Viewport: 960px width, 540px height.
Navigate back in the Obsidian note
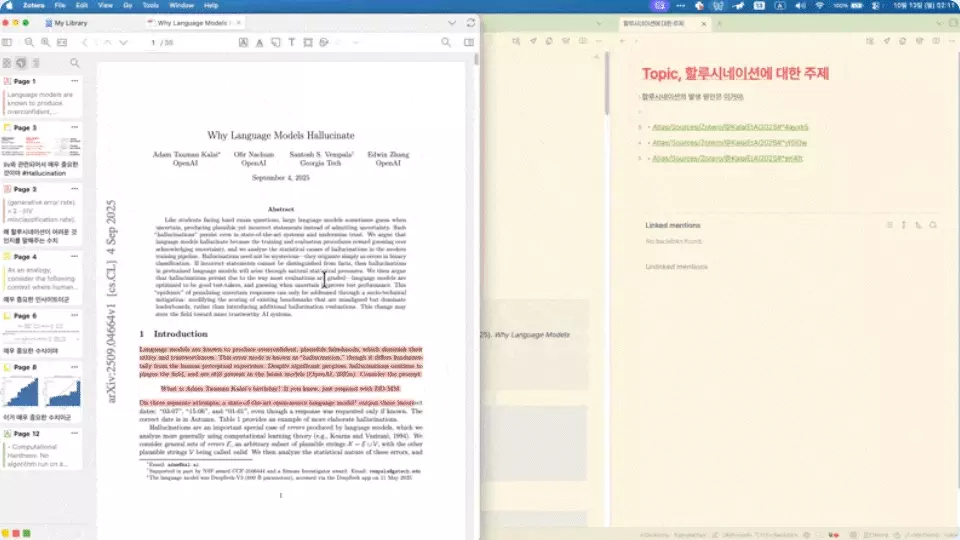[x=621, y=41]
